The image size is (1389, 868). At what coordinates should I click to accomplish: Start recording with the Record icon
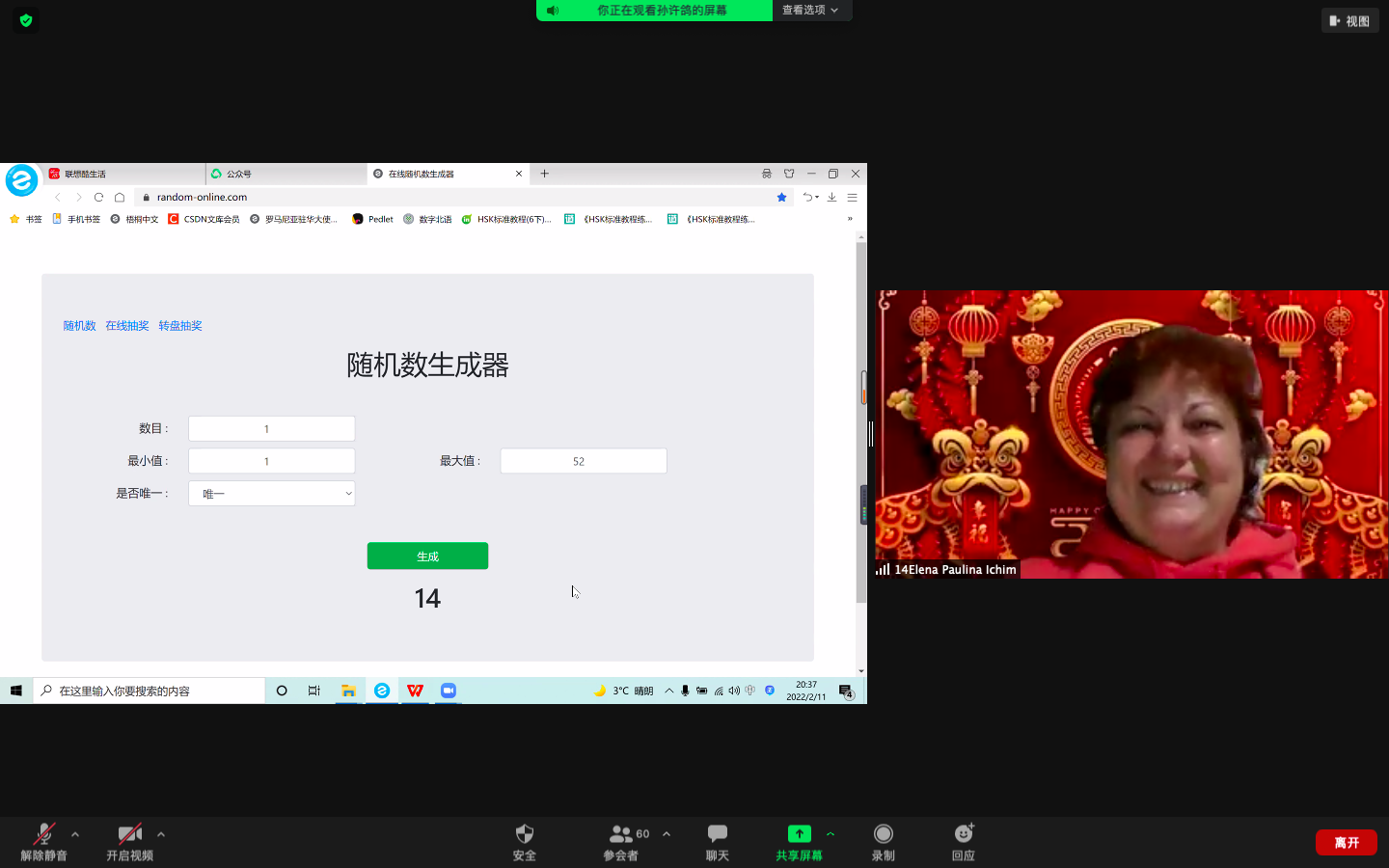coord(883,834)
